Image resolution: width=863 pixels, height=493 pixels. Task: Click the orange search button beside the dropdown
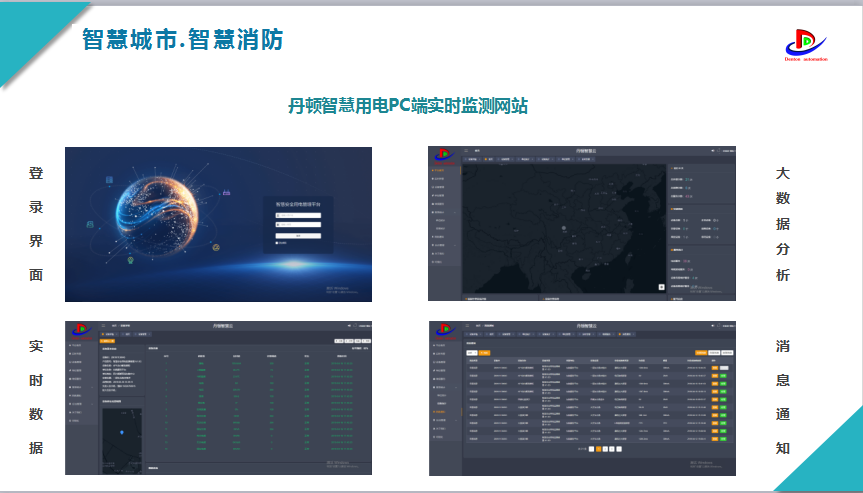click(484, 353)
